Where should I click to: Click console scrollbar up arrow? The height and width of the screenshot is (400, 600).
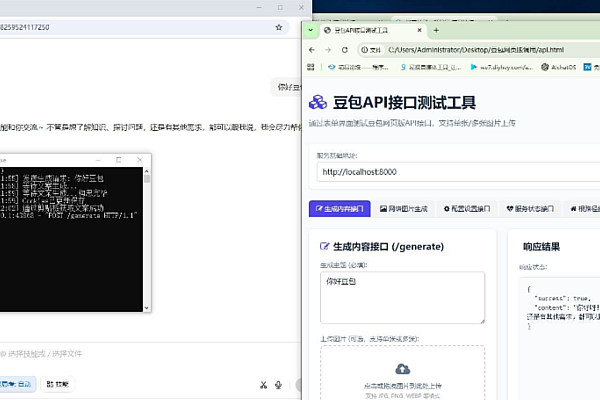tap(147, 171)
